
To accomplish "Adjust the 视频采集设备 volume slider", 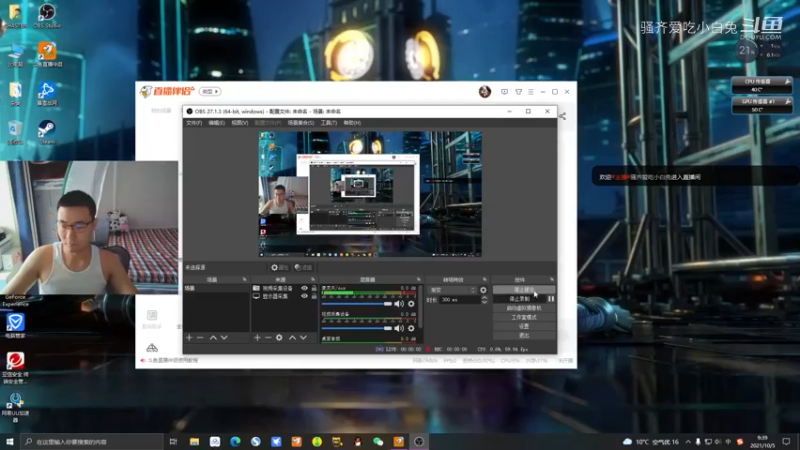I will coord(357,329).
